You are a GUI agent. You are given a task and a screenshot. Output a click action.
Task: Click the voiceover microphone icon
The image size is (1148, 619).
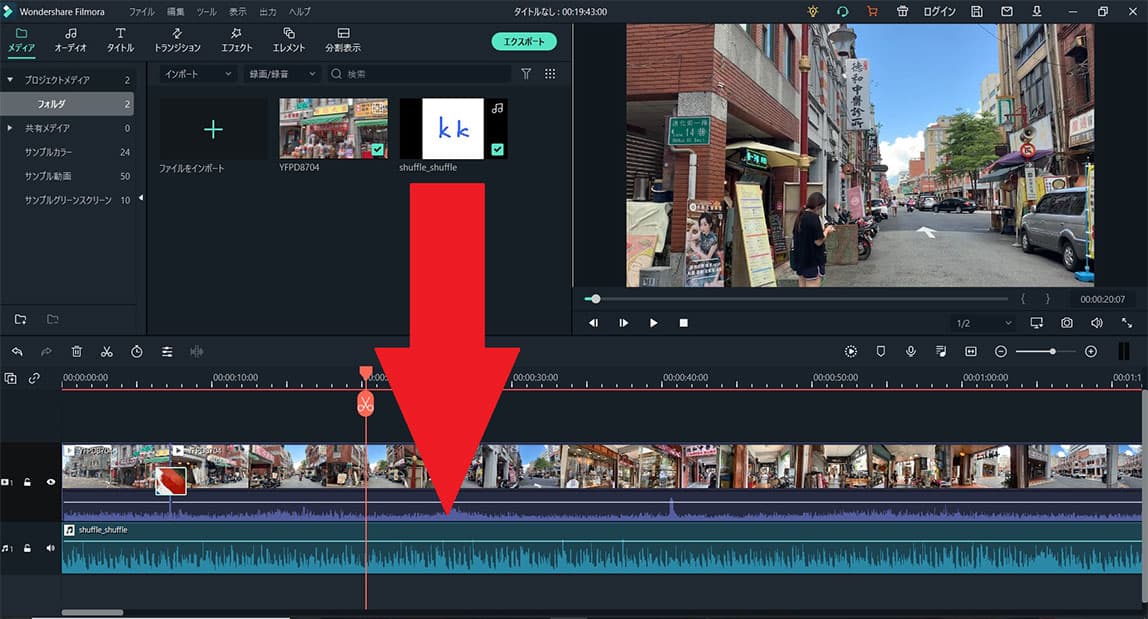(x=911, y=352)
